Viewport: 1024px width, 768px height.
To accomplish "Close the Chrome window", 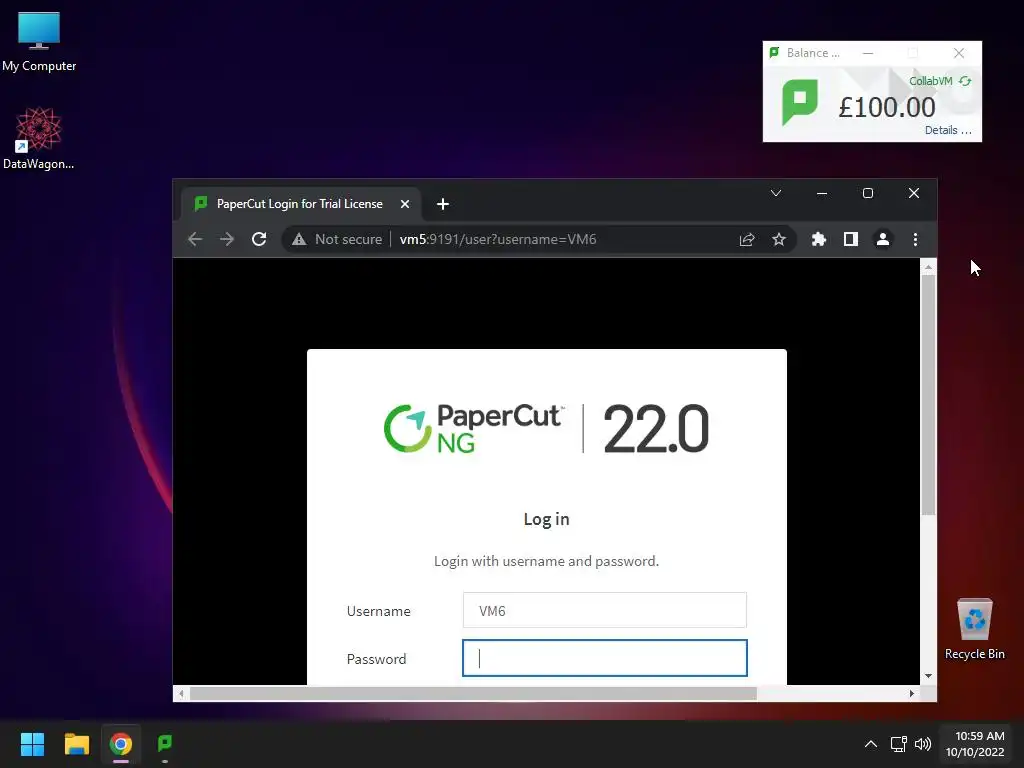I will point(914,193).
